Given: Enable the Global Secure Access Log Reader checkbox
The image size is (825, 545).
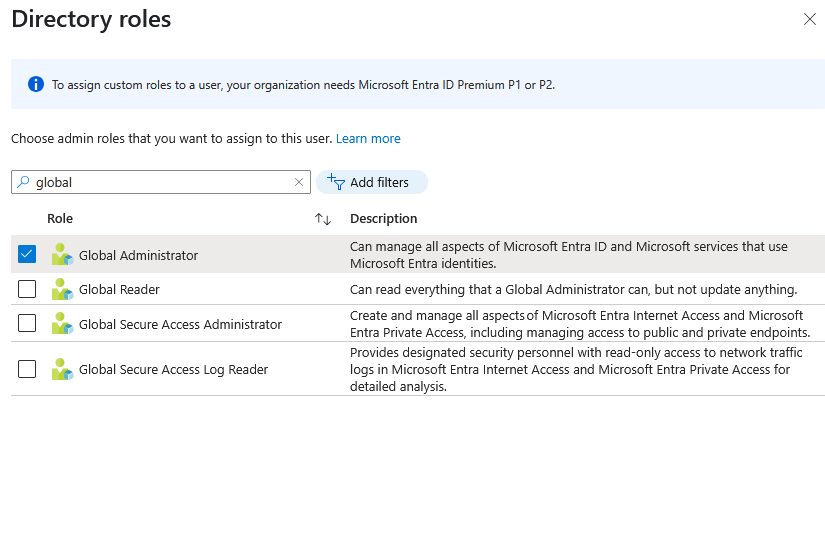Looking at the screenshot, I should [x=27, y=369].
